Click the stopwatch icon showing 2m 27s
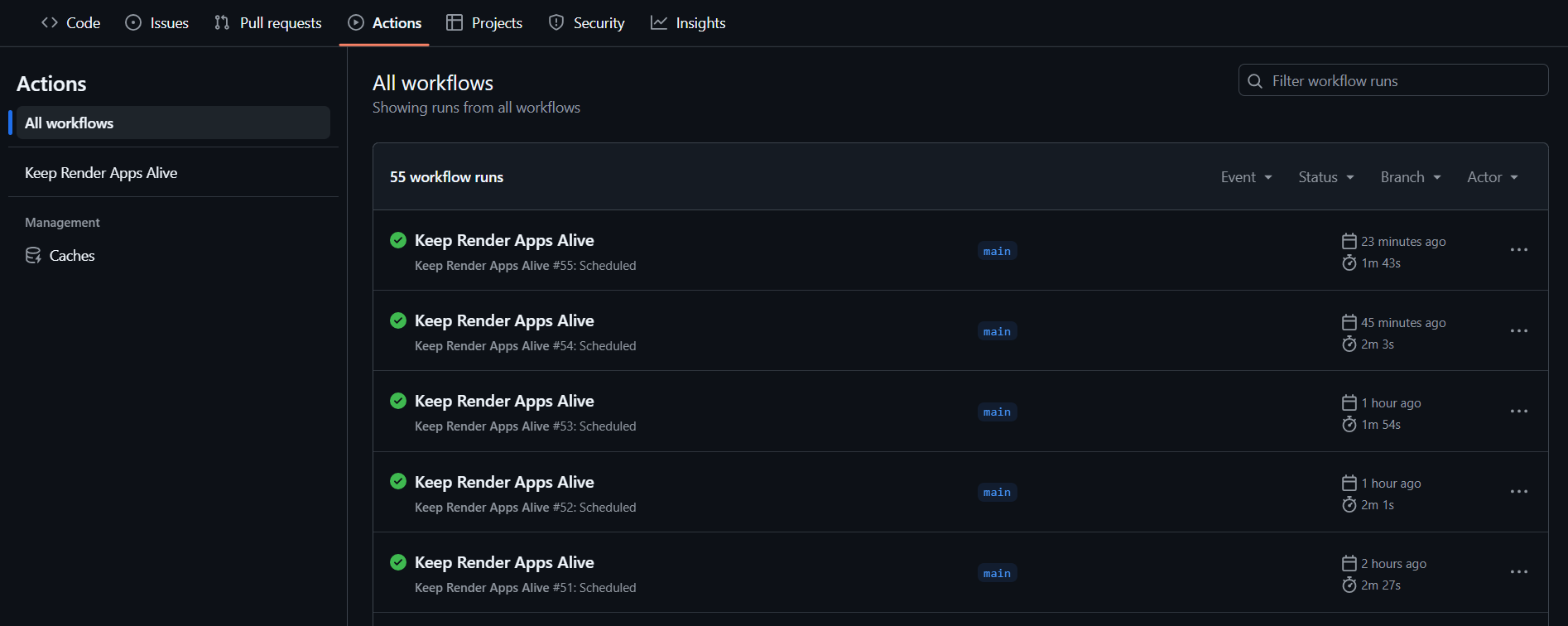 pyautogui.click(x=1348, y=585)
